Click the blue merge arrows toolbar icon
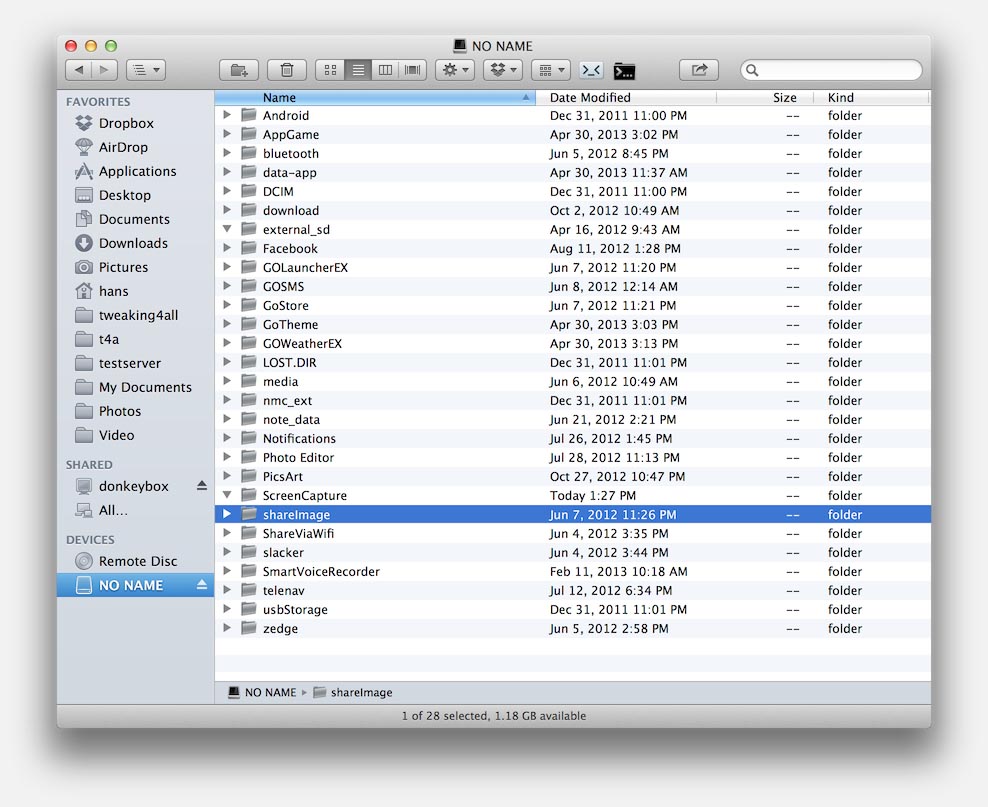 coord(592,70)
